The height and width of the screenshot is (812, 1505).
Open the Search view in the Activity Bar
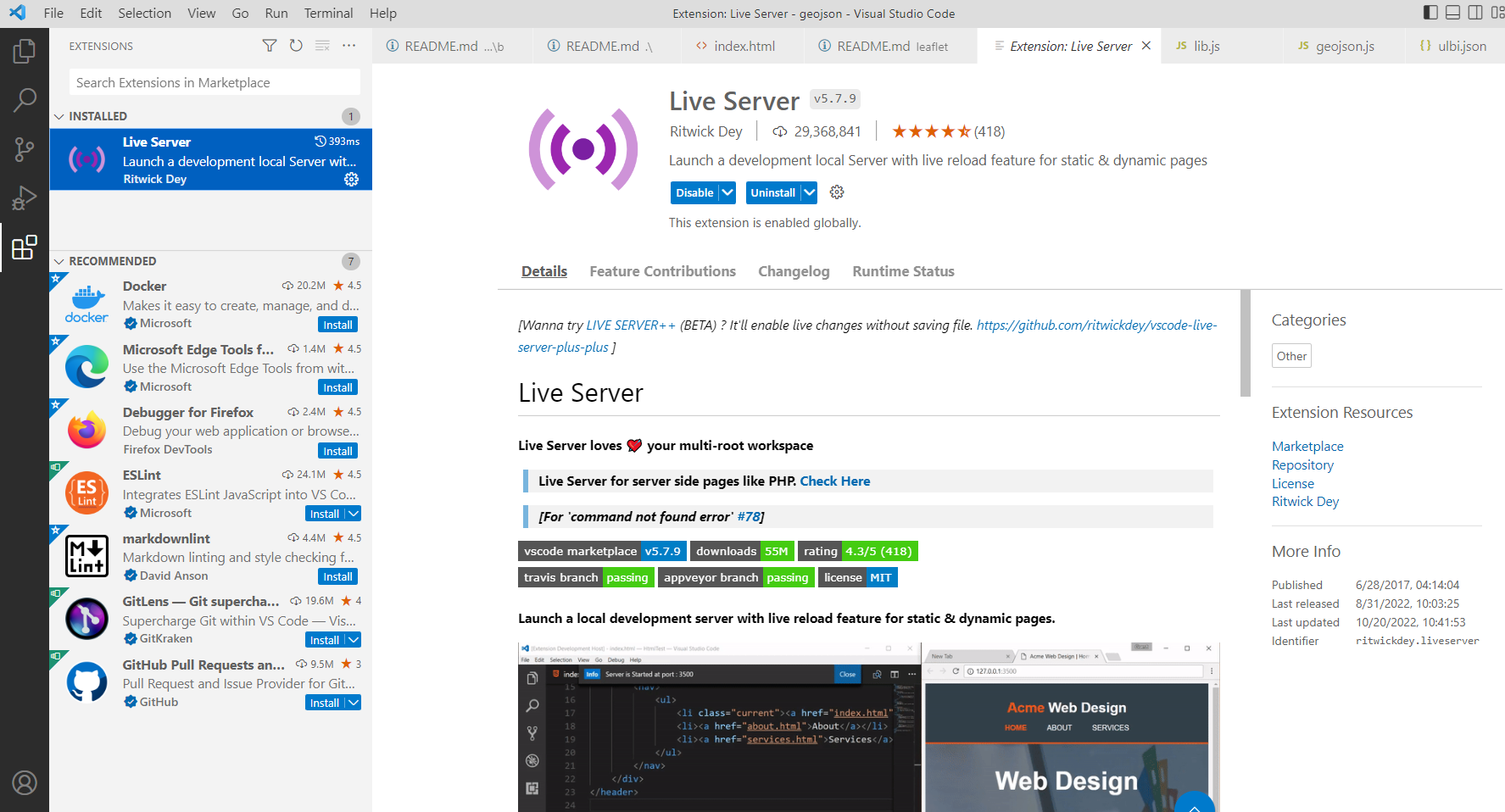[x=25, y=100]
